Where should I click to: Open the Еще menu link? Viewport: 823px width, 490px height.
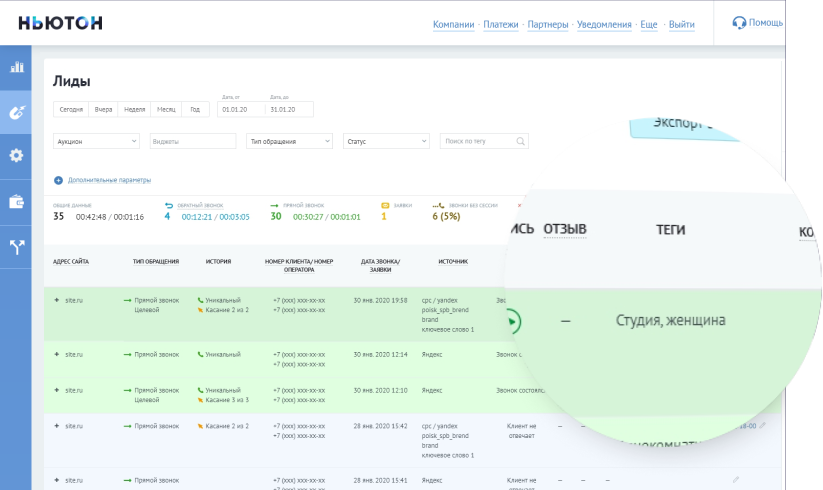pyautogui.click(x=649, y=25)
